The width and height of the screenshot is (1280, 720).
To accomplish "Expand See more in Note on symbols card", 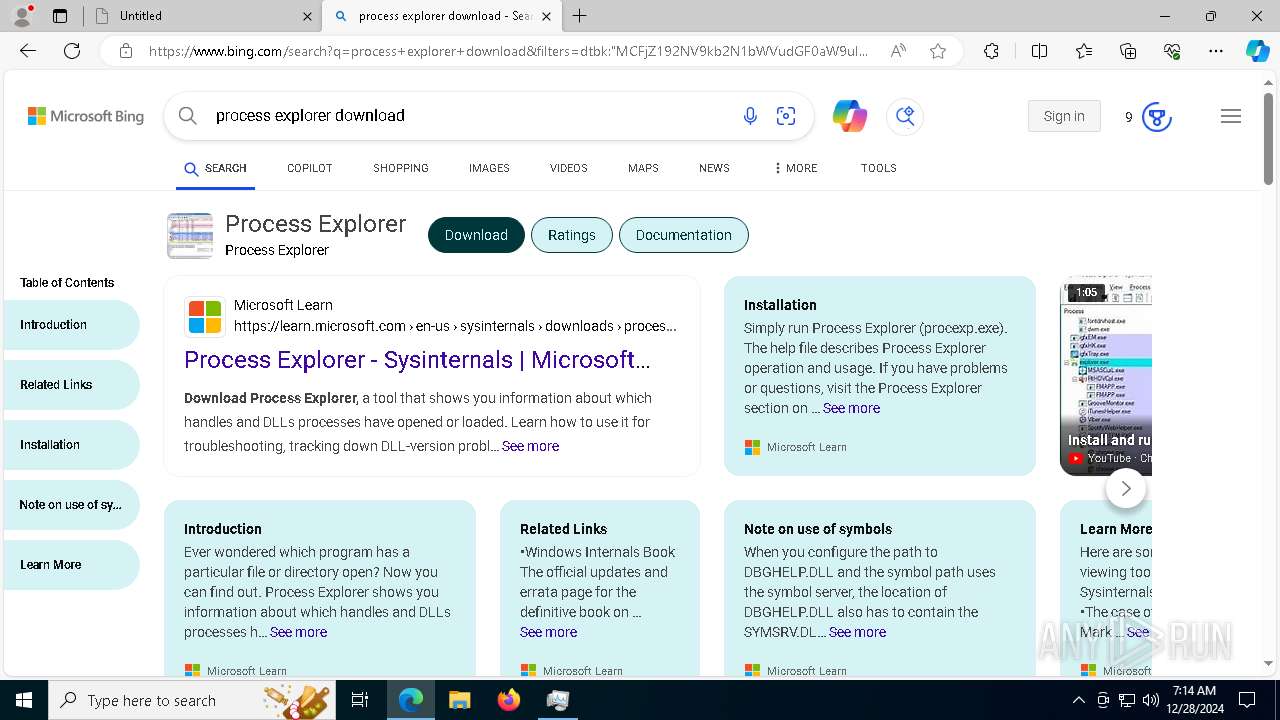I will [x=857, y=632].
